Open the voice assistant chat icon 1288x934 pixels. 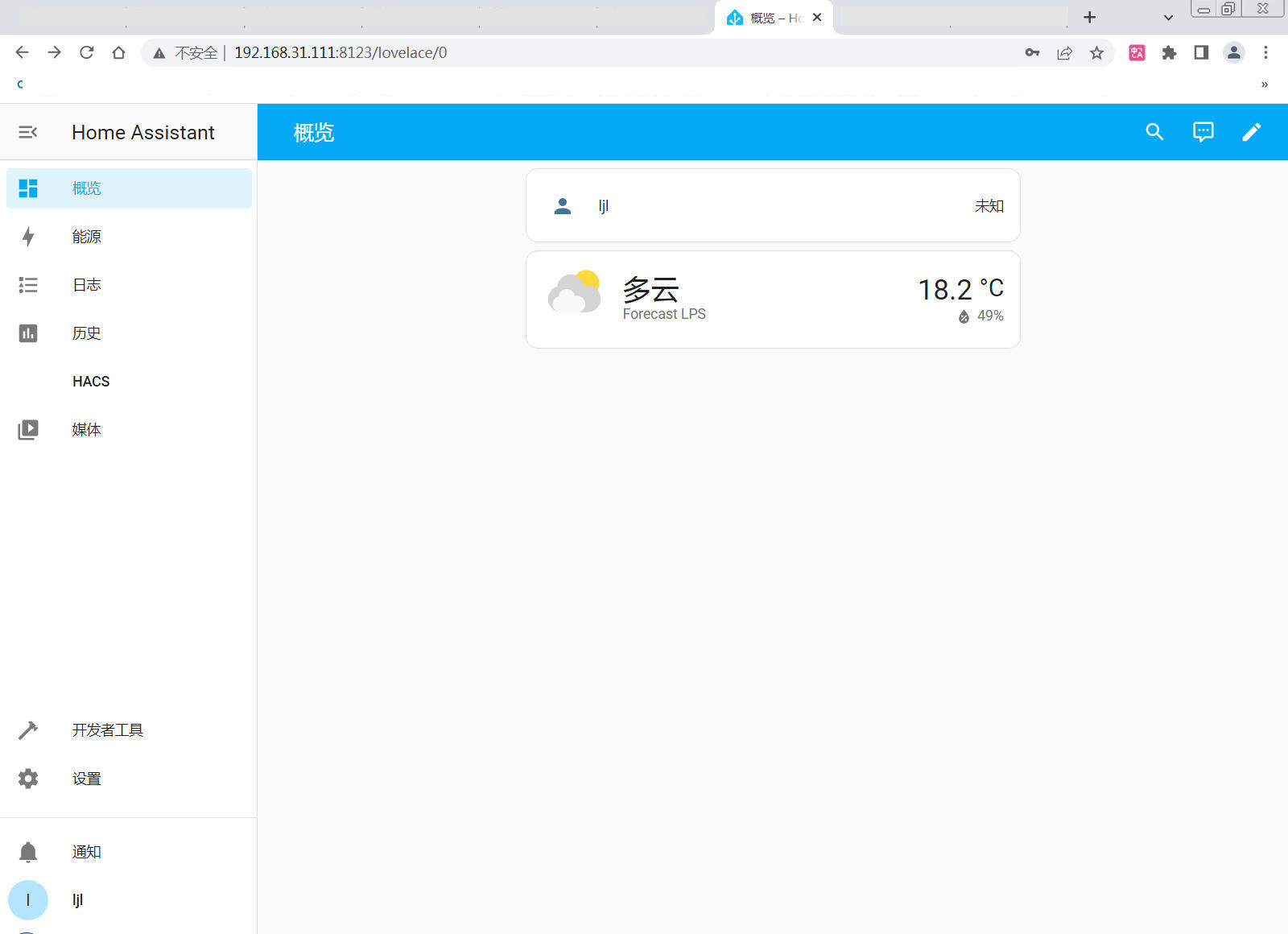[x=1203, y=132]
